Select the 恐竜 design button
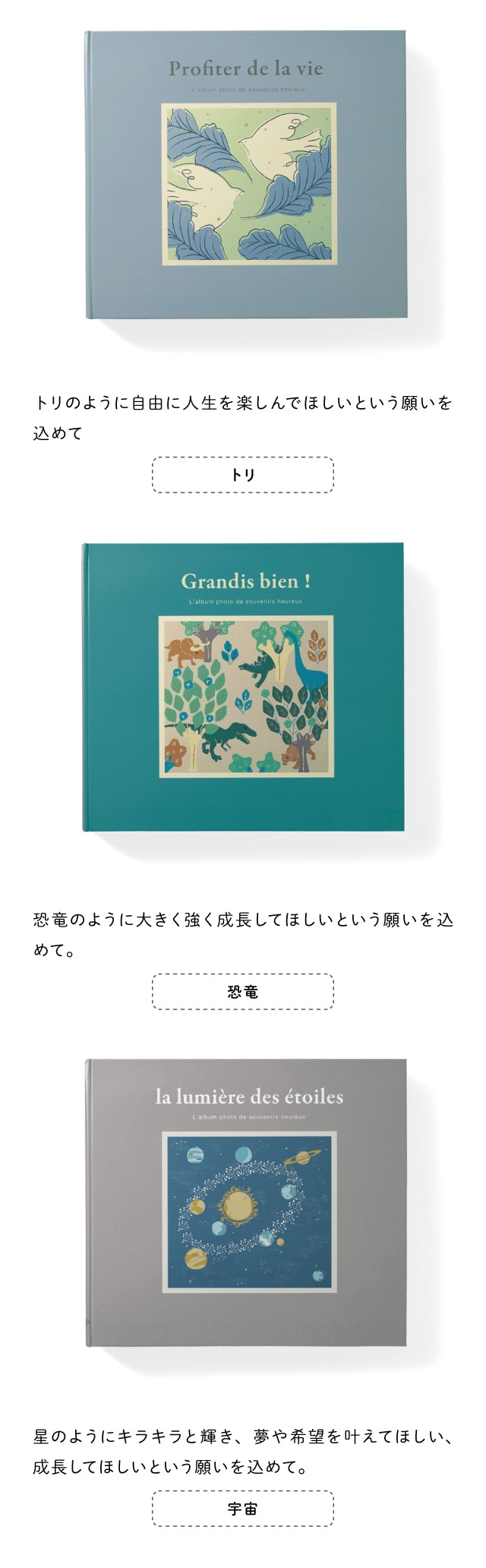The height and width of the screenshot is (1568, 486). [243, 992]
